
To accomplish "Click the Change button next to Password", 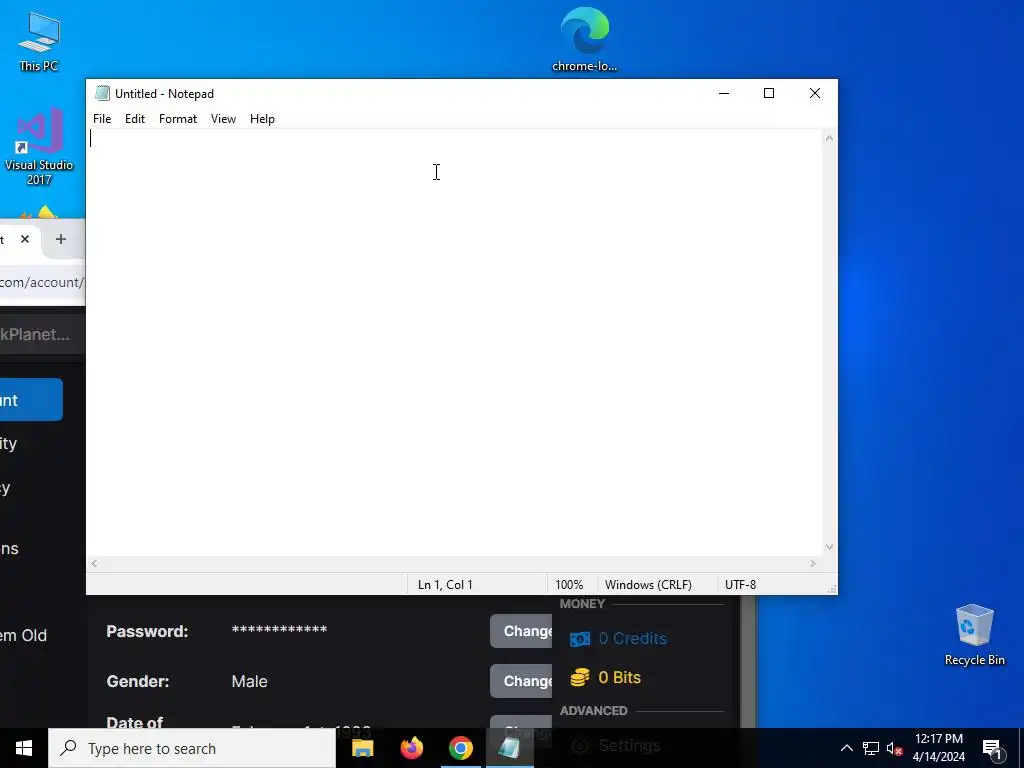I will [x=521, y=631].
